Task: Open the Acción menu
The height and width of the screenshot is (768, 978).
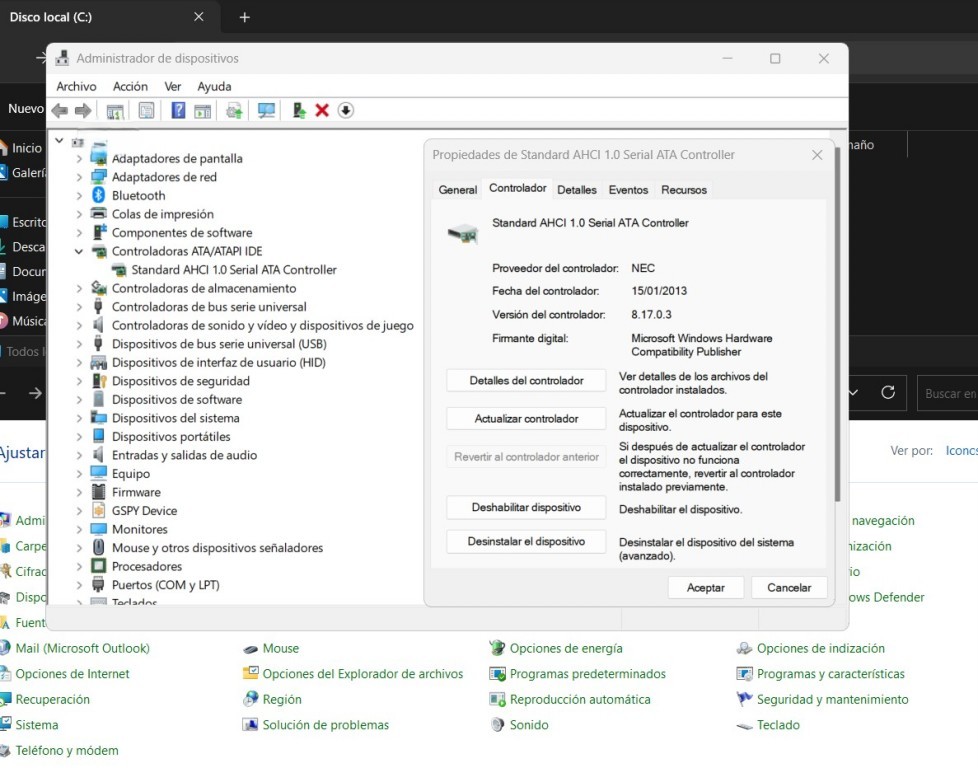Action: click(x=130, y=87)
